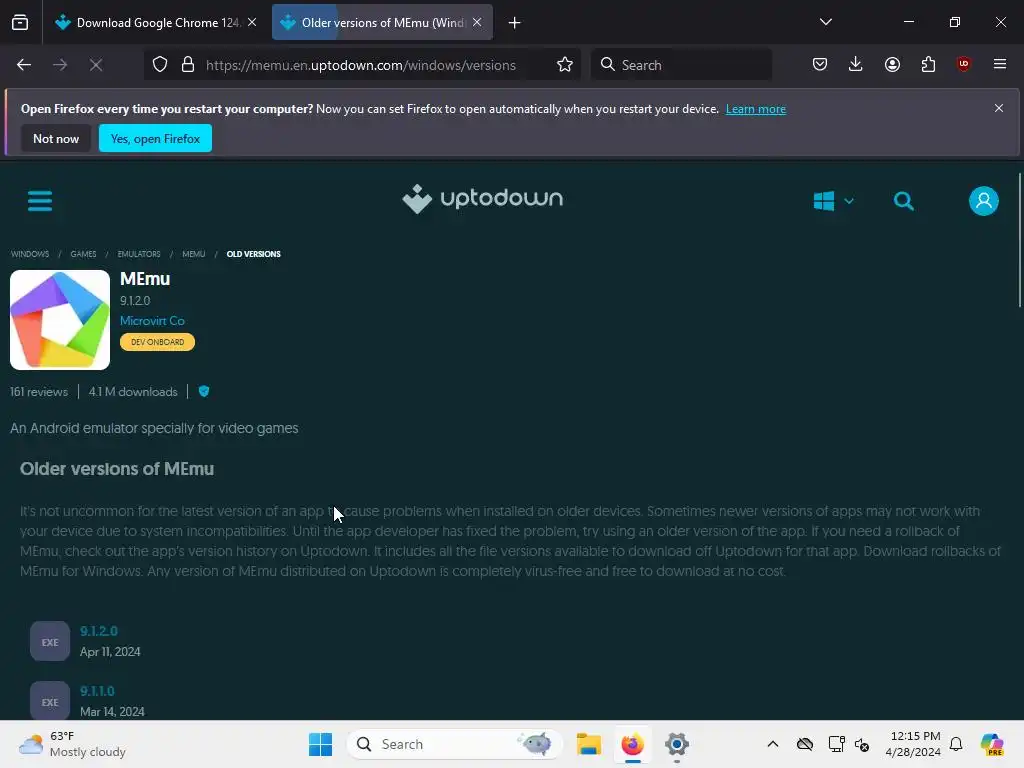The height and width of the screenshot is (768, 1024).
Task: Click the Firefox Search box
Action: 681,65
